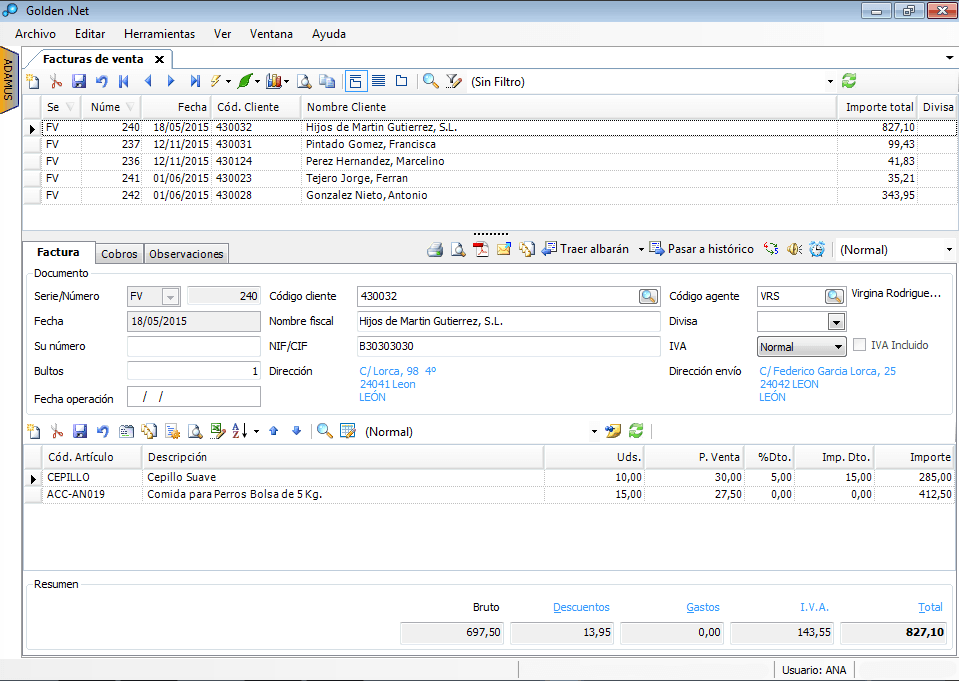Image resolution: width=959 pixels, height=681 pixels.
Task: Switch to the Cobros tab
Action: pyautogui.click(x=120, y=254)
